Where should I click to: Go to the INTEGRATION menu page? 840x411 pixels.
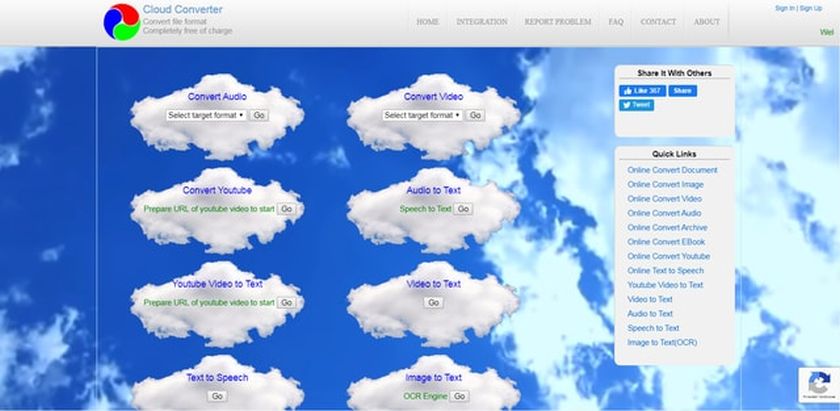point(481,22)
